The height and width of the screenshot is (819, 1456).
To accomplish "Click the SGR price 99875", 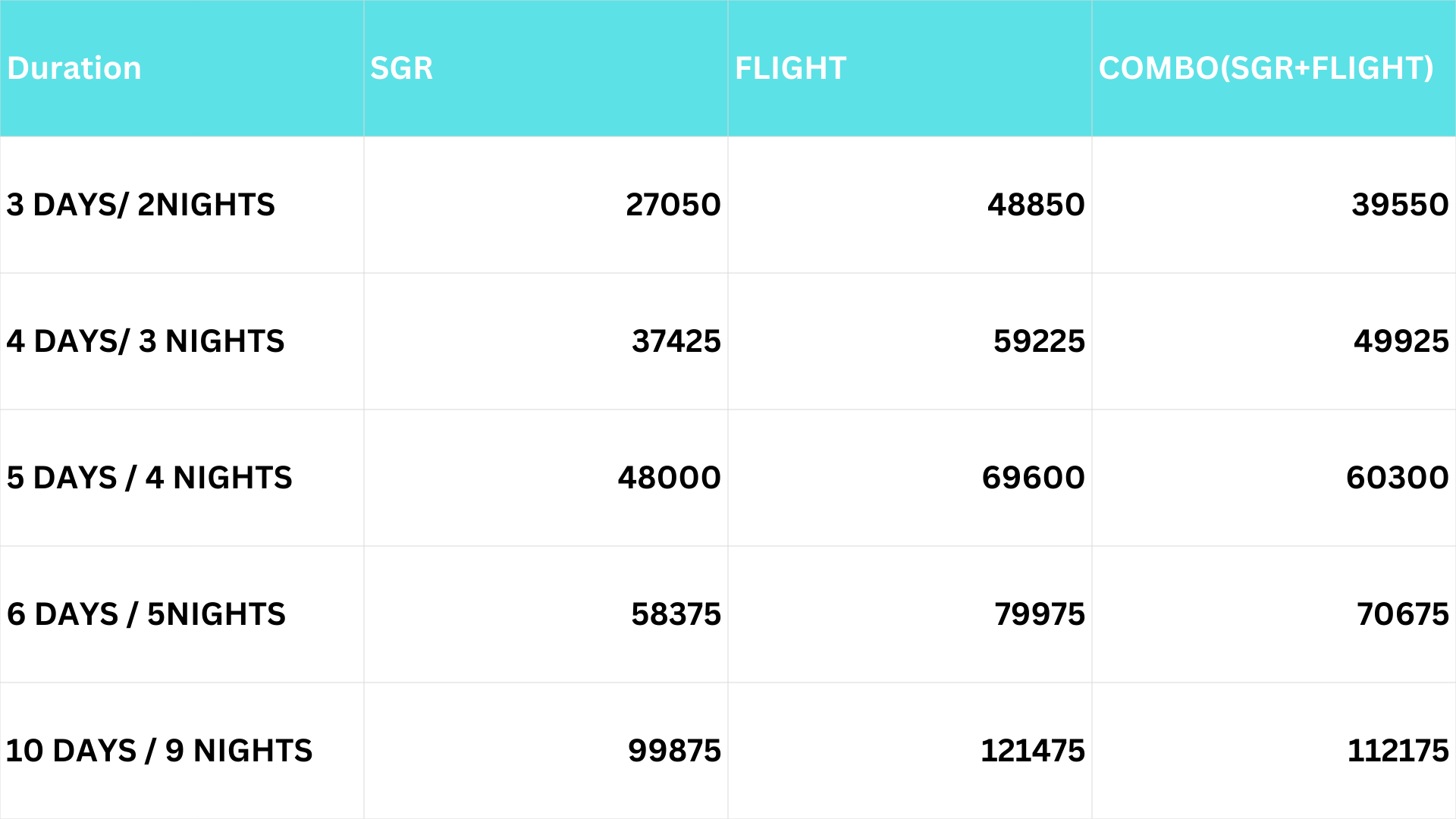I will (674, 751).
